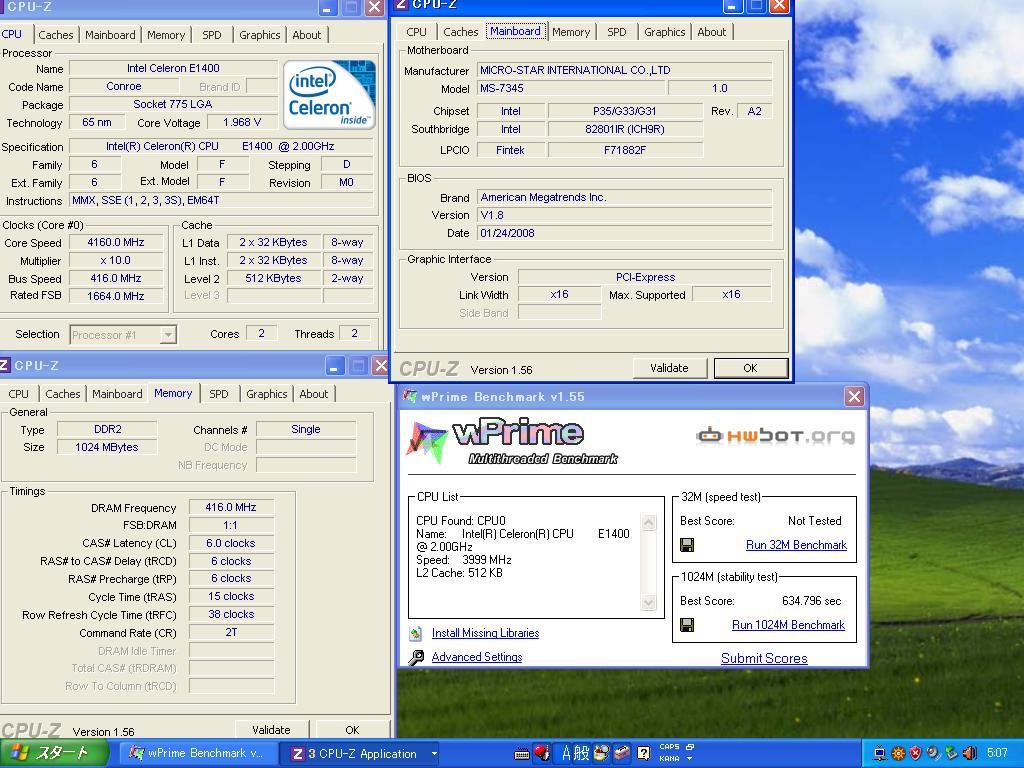Click the Safely Remove Hardware tray icon
Image resolution: width=1024 pixels, height=768 pixels.
951,753
